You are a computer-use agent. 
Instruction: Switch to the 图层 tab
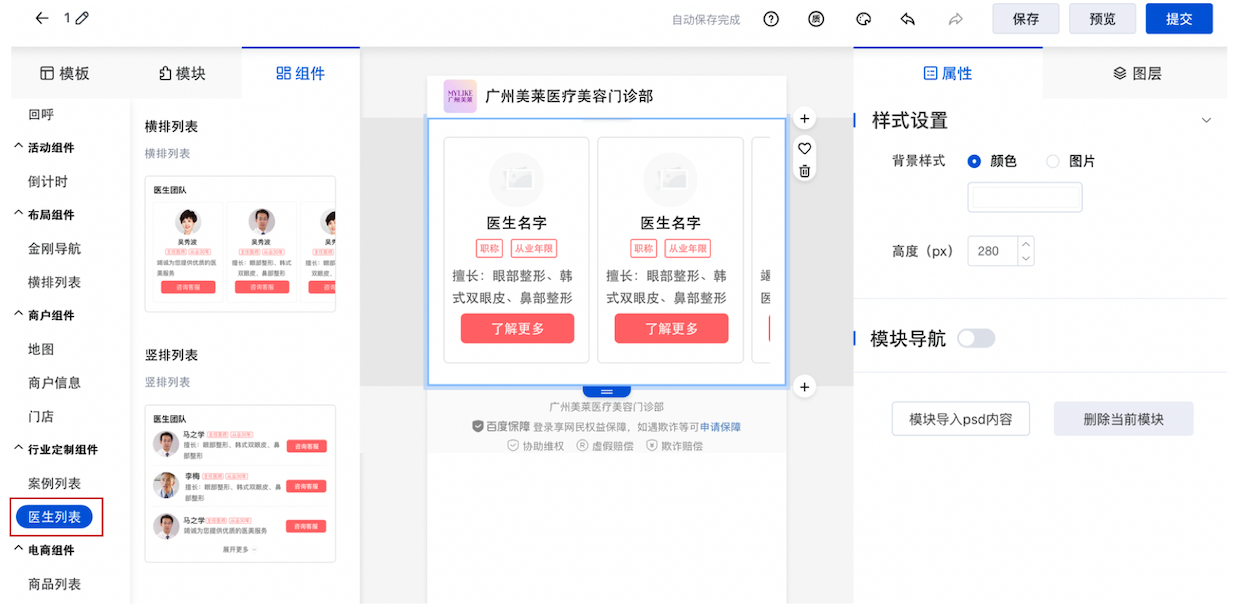point(1137,73)
